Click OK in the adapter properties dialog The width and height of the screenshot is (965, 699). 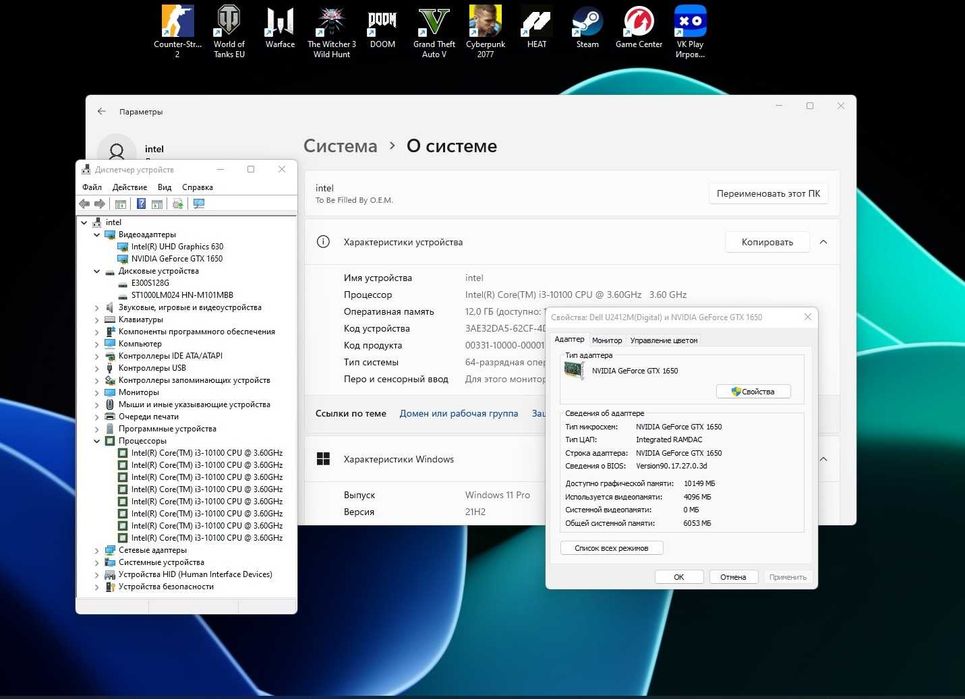[x=679, y=577]
